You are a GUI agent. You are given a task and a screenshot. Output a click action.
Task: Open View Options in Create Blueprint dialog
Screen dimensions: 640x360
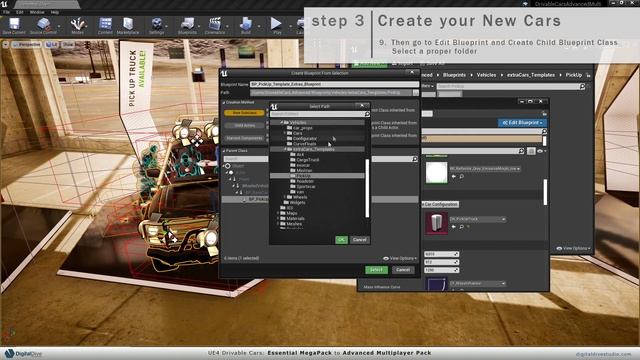pyautogui.click(x=400, y=258)
